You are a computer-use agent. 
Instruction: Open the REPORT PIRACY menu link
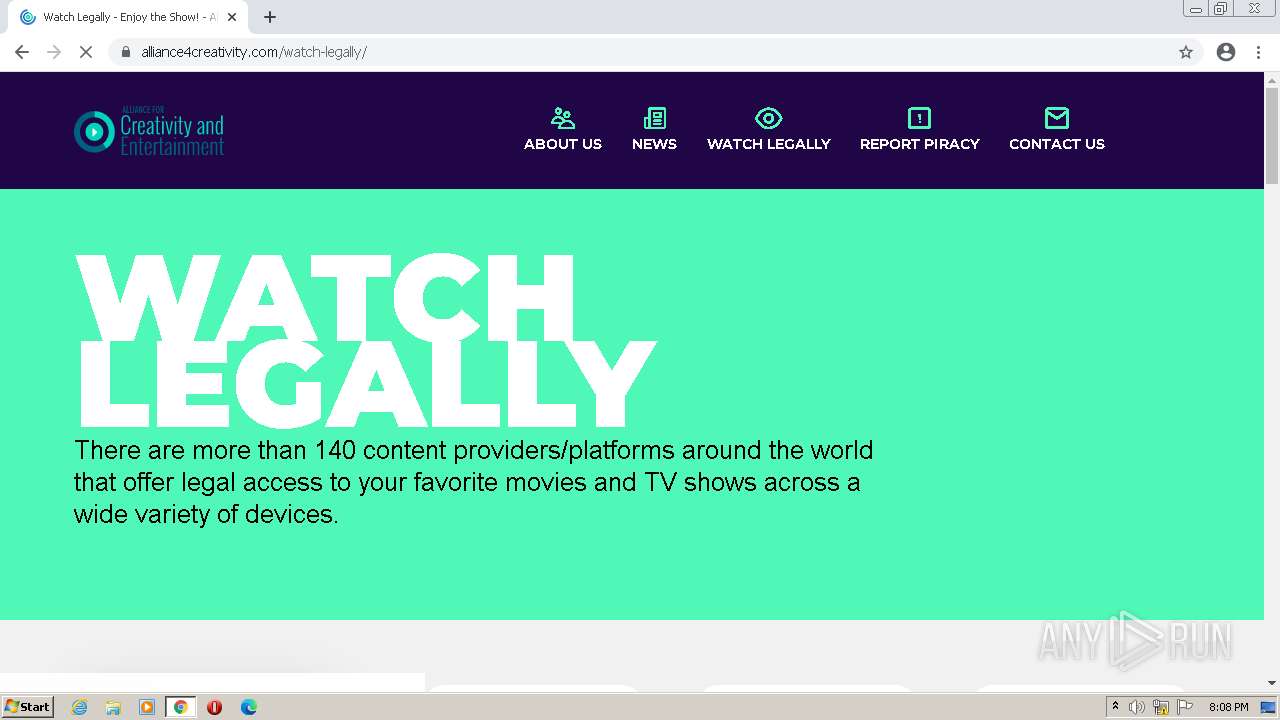point(920,144)
